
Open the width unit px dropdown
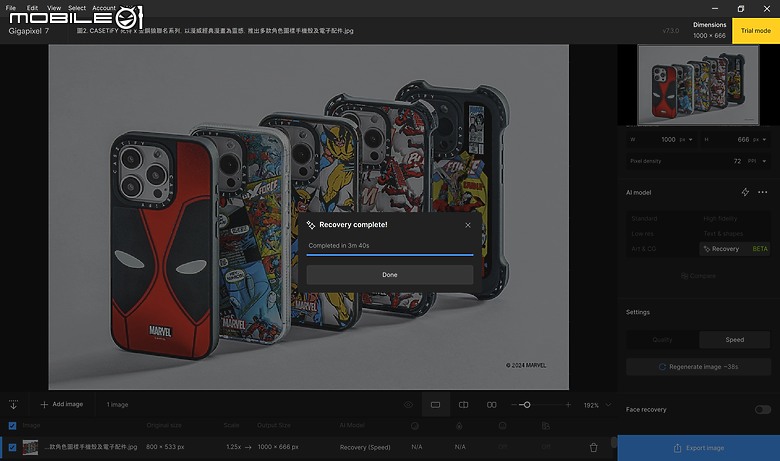point(686,140)
